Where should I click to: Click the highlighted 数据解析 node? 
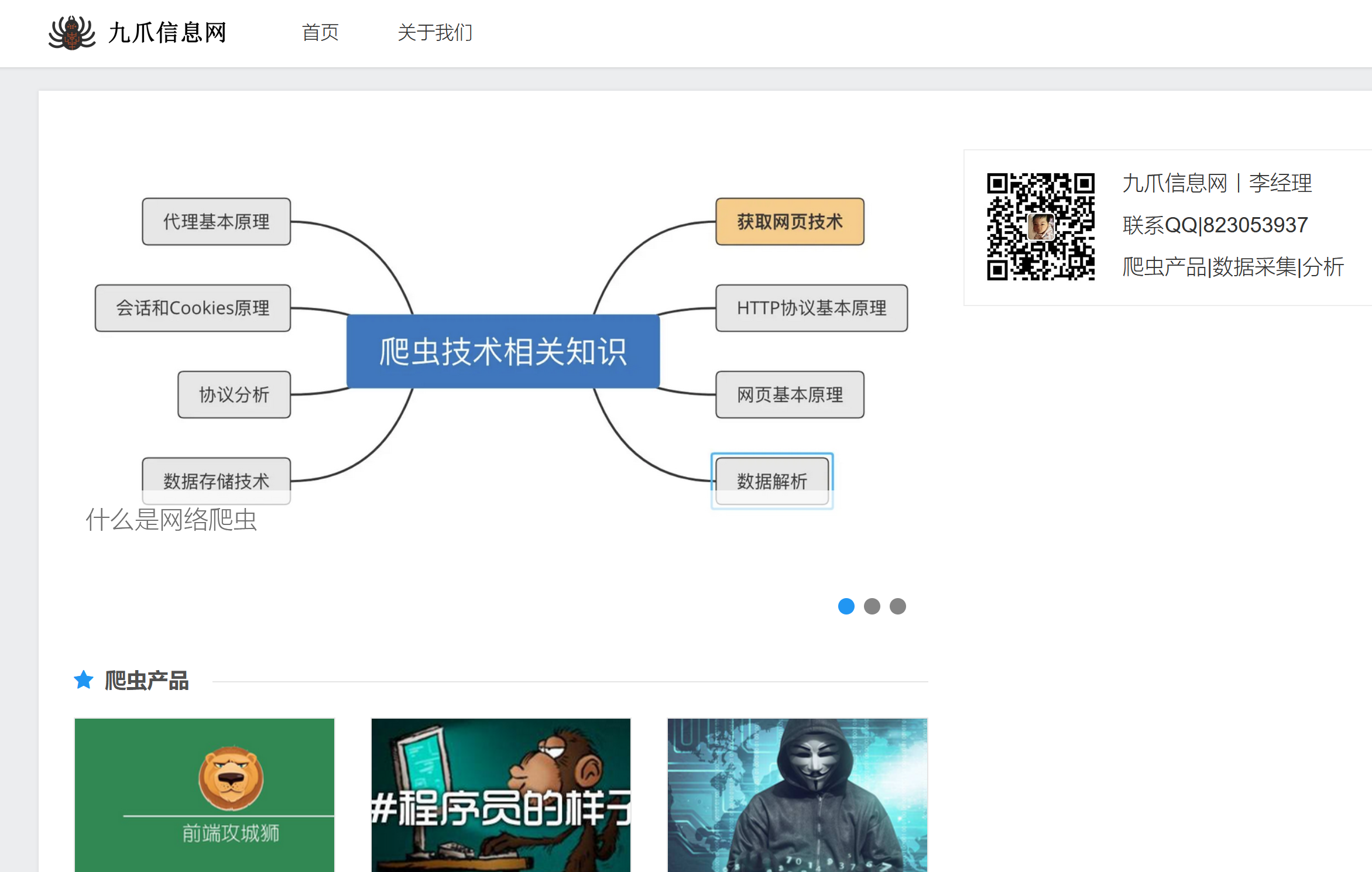point(771,481)
